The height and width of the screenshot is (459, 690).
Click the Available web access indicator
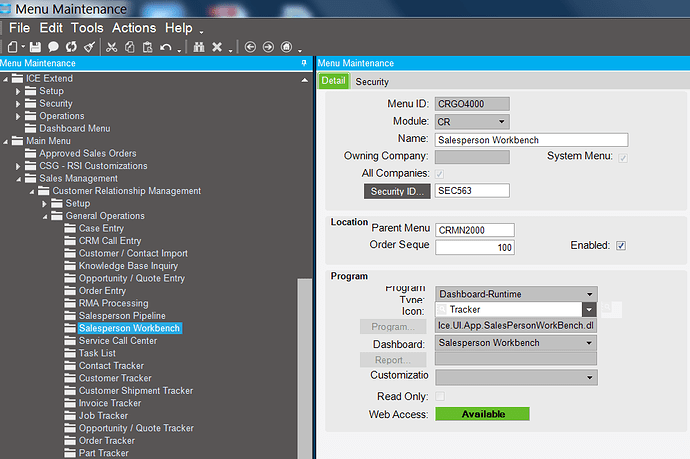[x=482, y=414]
